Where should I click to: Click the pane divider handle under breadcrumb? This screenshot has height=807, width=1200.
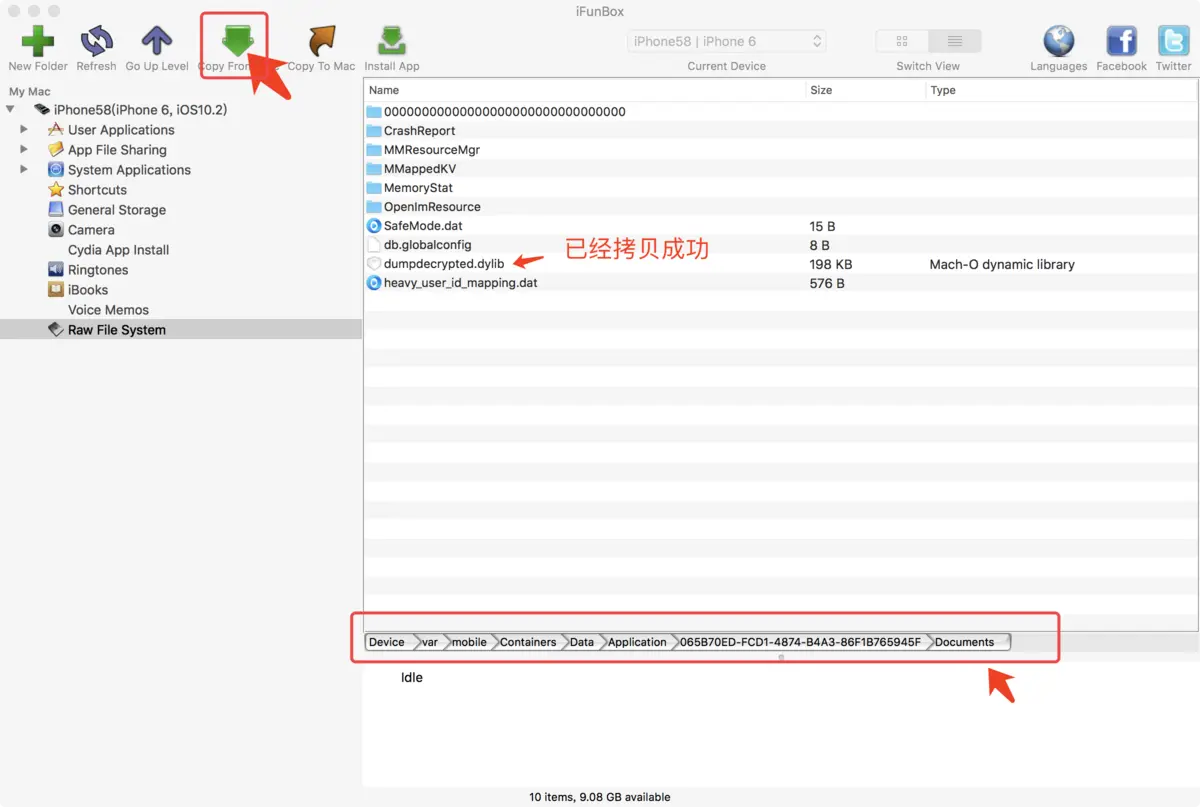point(781,657)
